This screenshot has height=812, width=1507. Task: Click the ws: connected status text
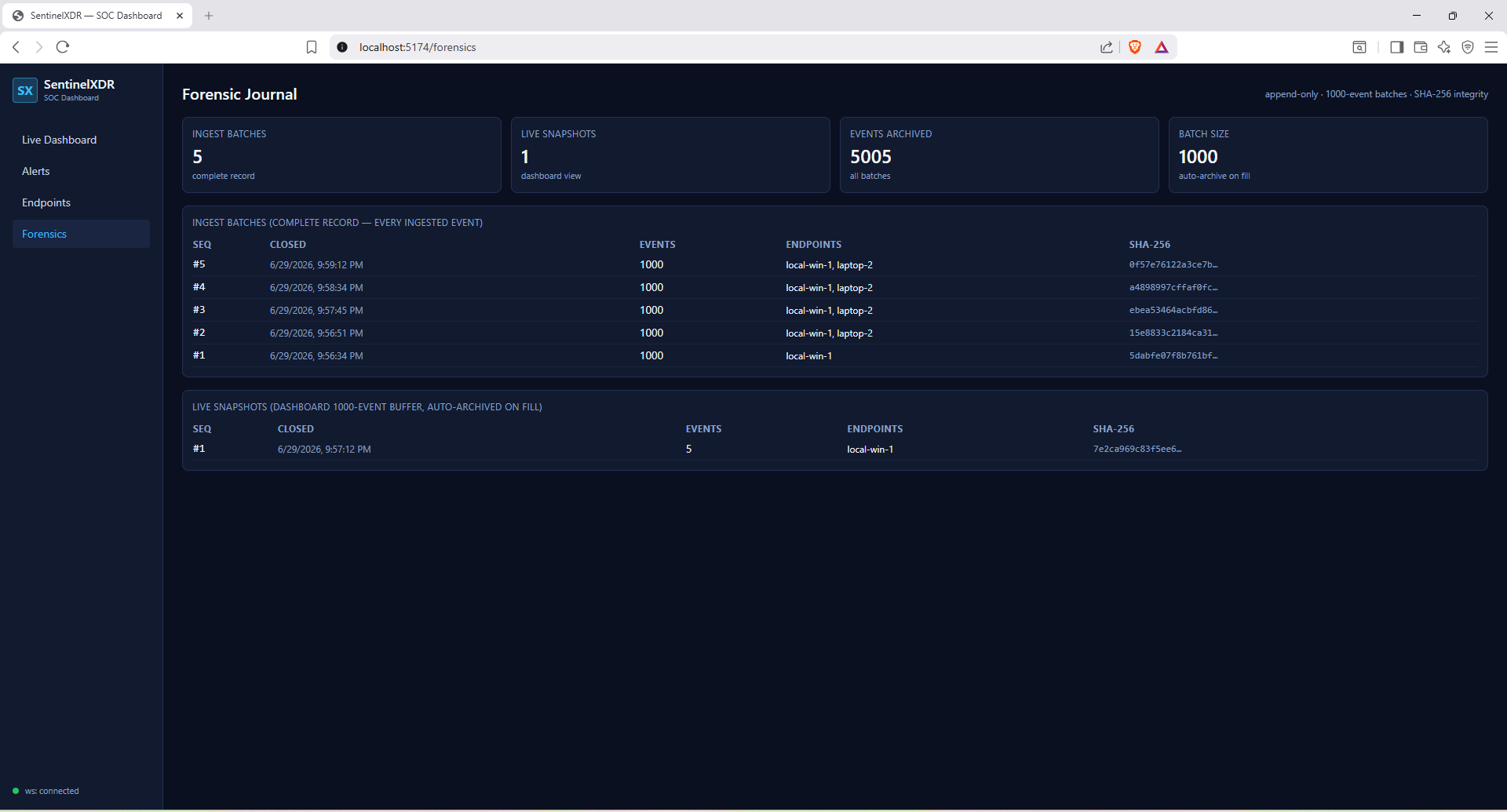coord(52,791)
